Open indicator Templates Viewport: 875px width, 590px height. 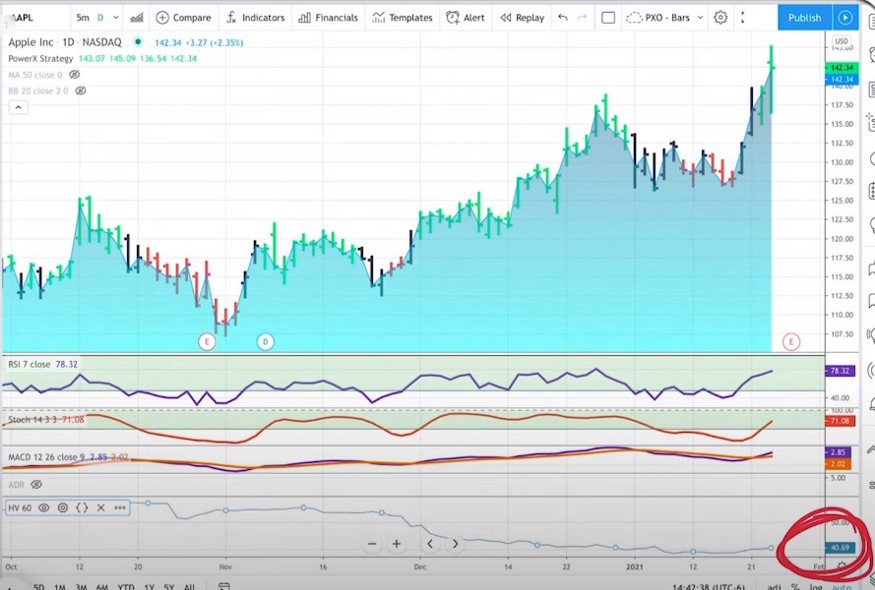(402, 18)
